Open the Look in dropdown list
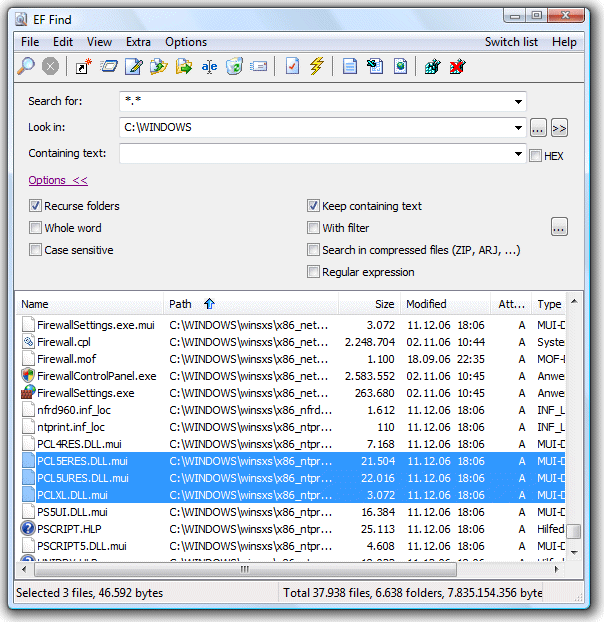This screenshot has width=604, height=622. pyautogui.click(x=518, y=128)
